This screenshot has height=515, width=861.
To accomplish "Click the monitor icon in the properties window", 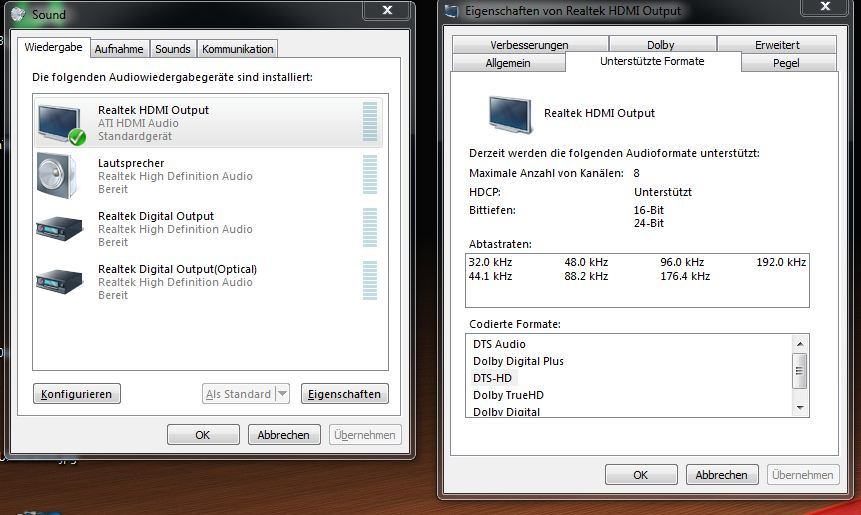I will click(x=510, y=114).
